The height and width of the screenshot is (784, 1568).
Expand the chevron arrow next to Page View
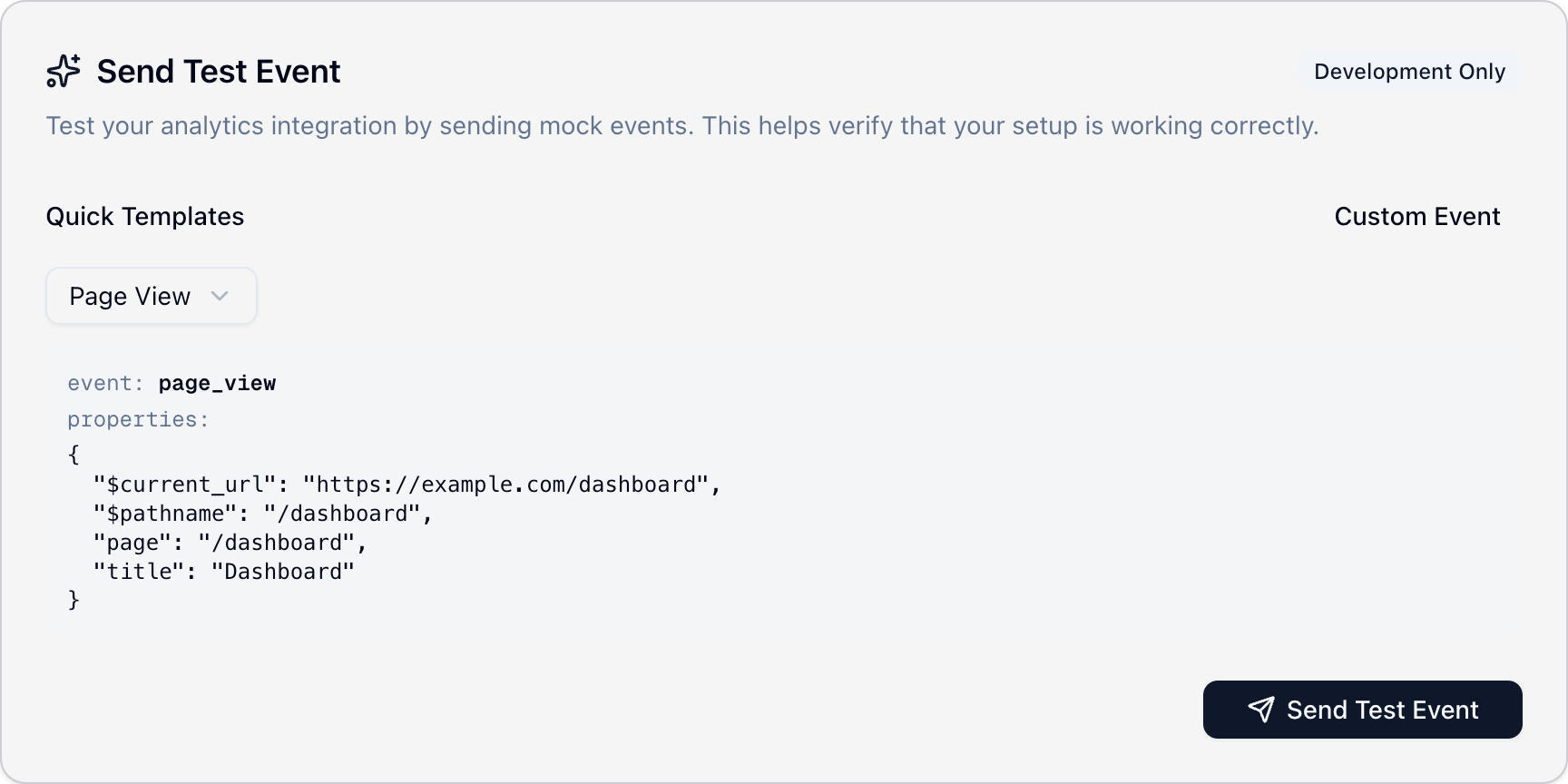pos(220,296)
